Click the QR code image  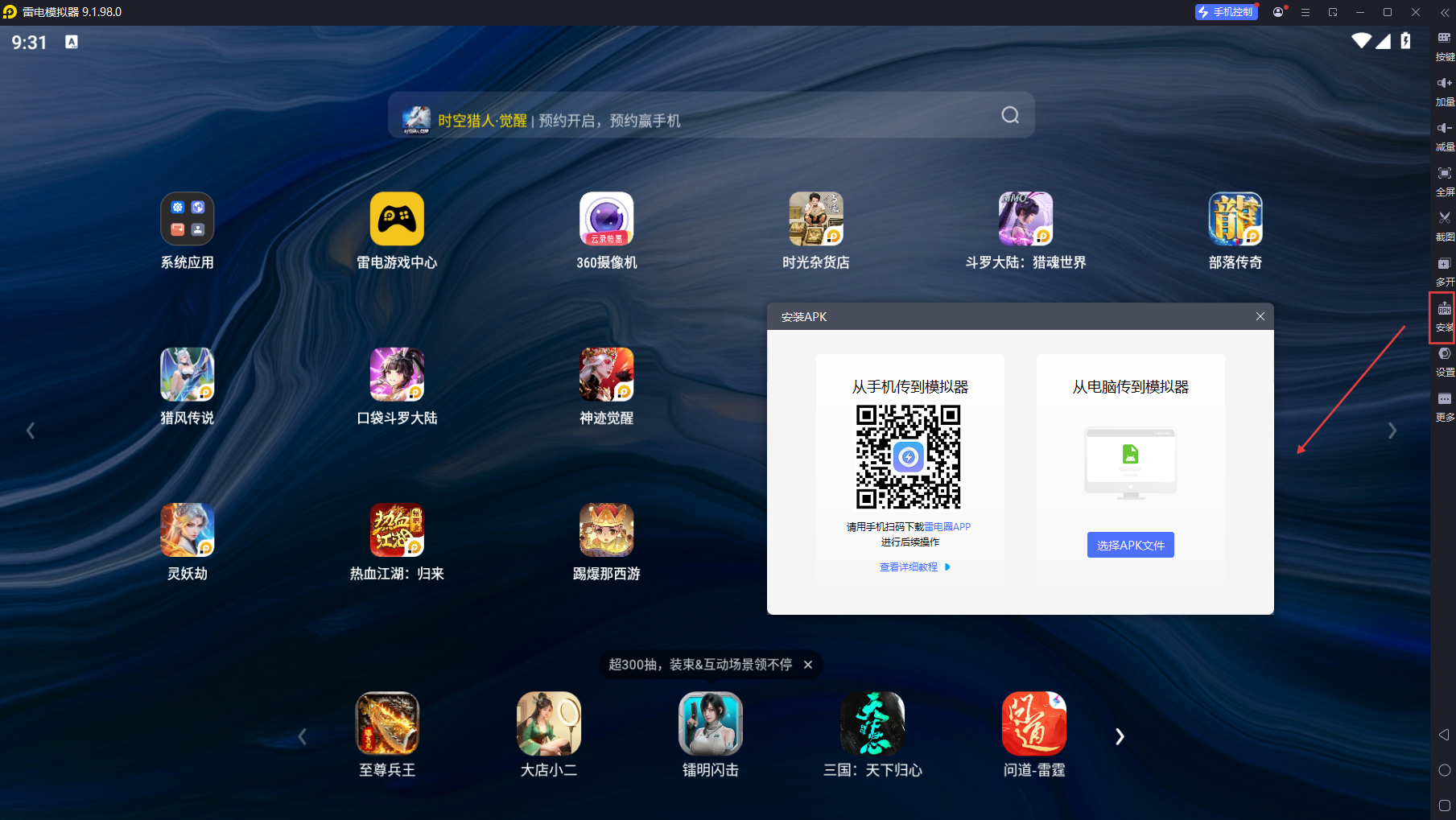click(909, 456)
